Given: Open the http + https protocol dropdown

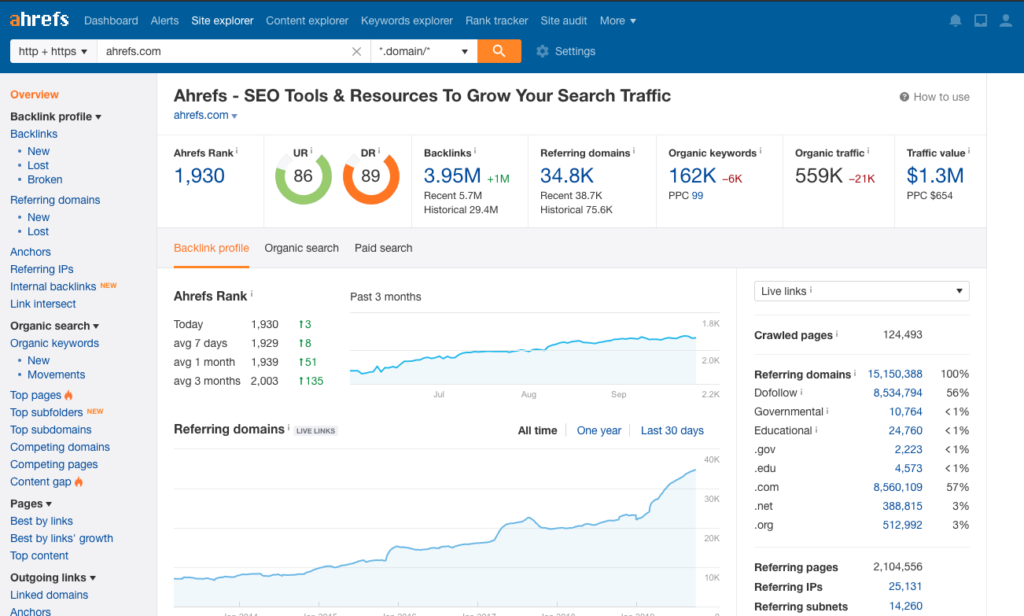Looking at the screenshot, I should [53, 51].
